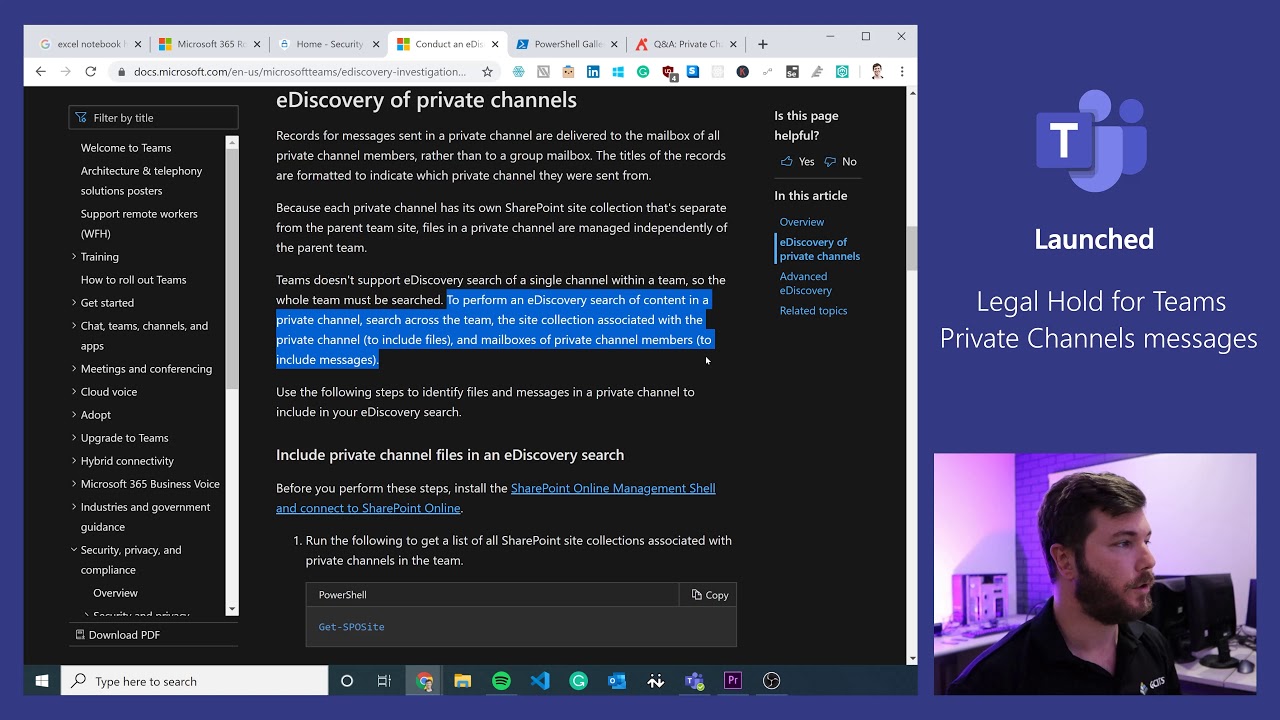This screenshot has height=720, width=1280.
Task: Click Filter by title field
Action: click(x=154, y=118)
